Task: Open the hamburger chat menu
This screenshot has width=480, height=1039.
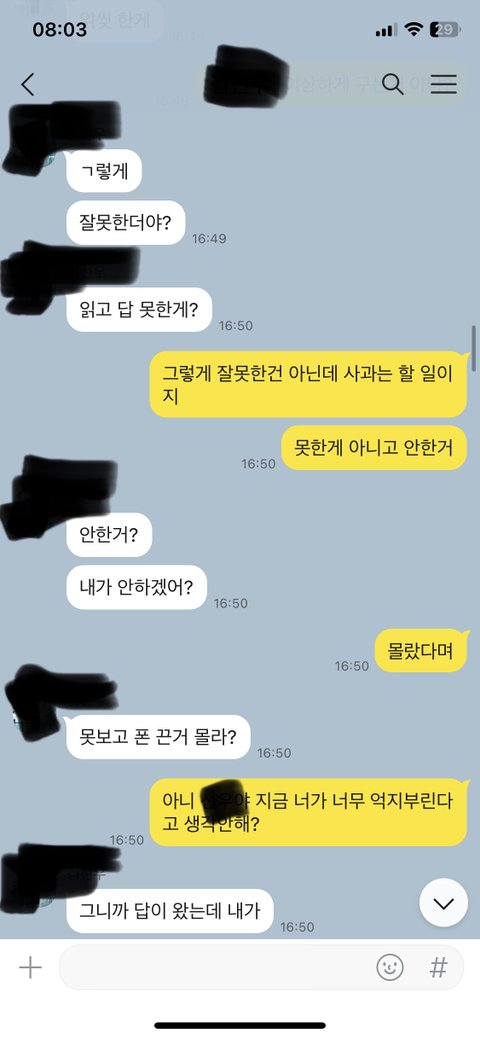Action: click(x=444, y=84)
